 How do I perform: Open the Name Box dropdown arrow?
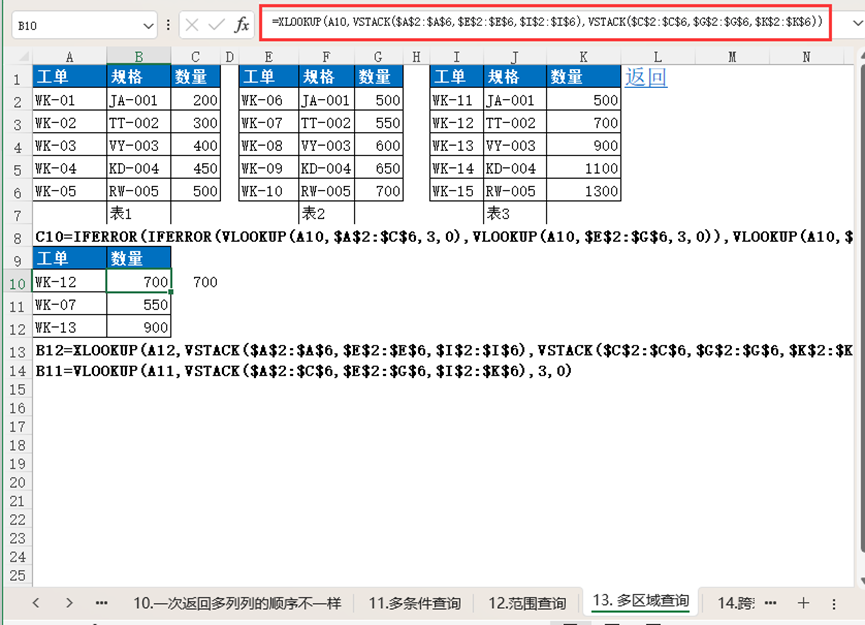click(x=148, y=25)
